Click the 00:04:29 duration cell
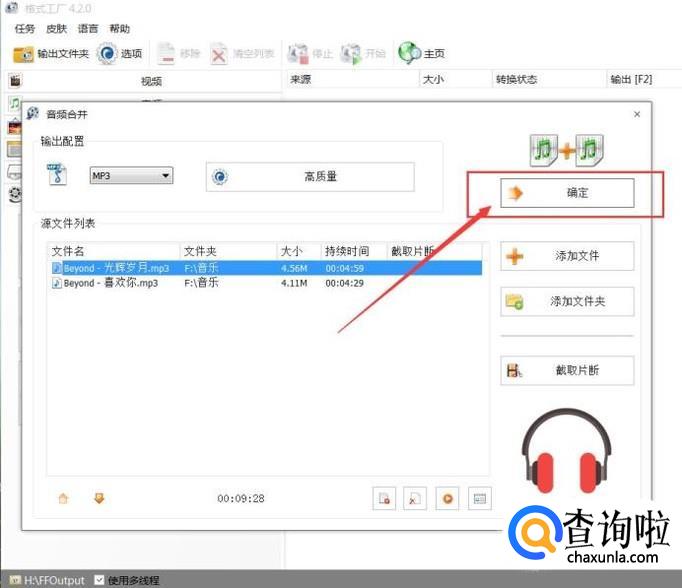Image resolution: width=682 pixels, height=588 pixels. tap(344, 283)
